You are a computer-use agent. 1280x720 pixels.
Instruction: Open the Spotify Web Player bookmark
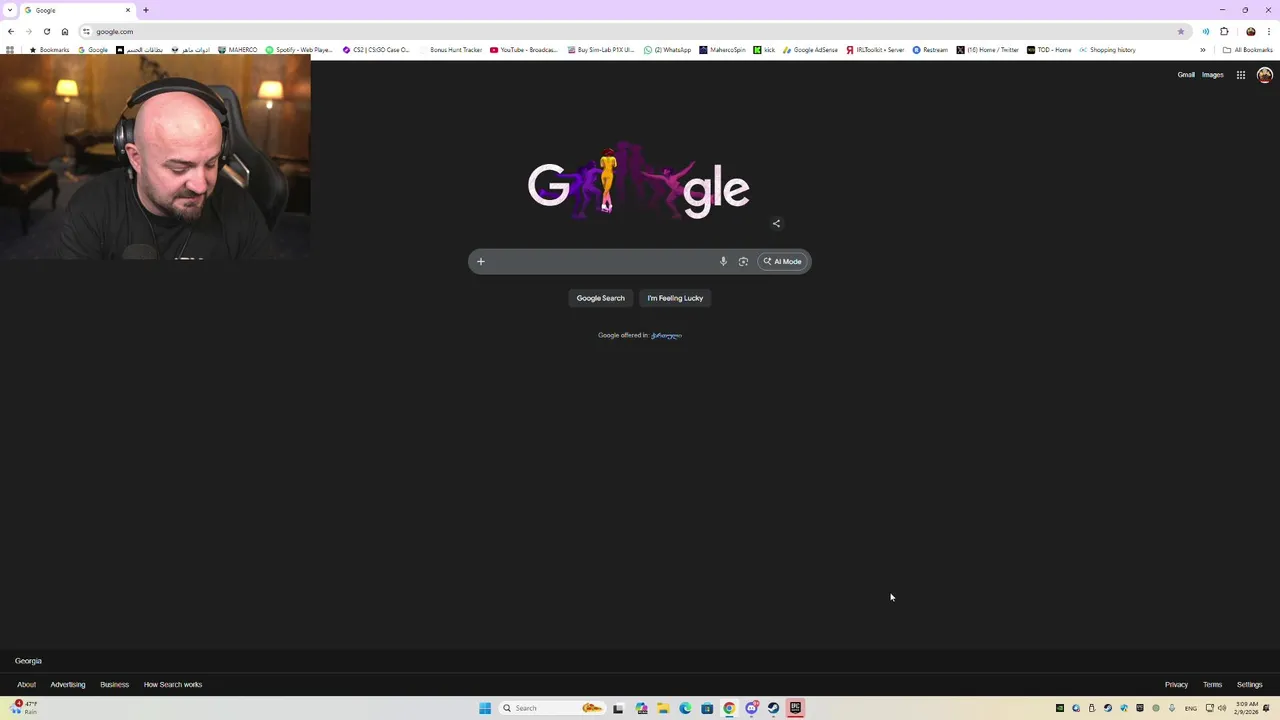tap(299, 50)
